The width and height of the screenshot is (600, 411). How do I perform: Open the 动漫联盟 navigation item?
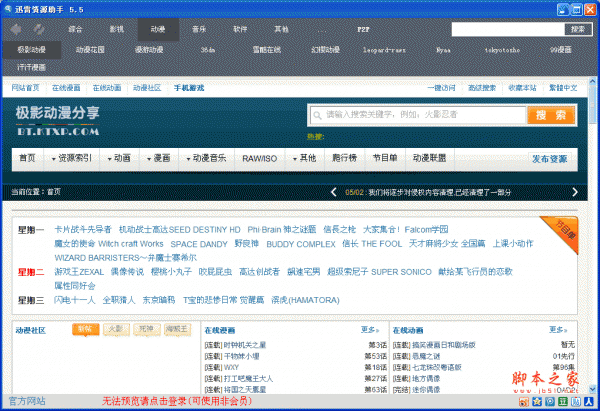click(x=430, y=158)
